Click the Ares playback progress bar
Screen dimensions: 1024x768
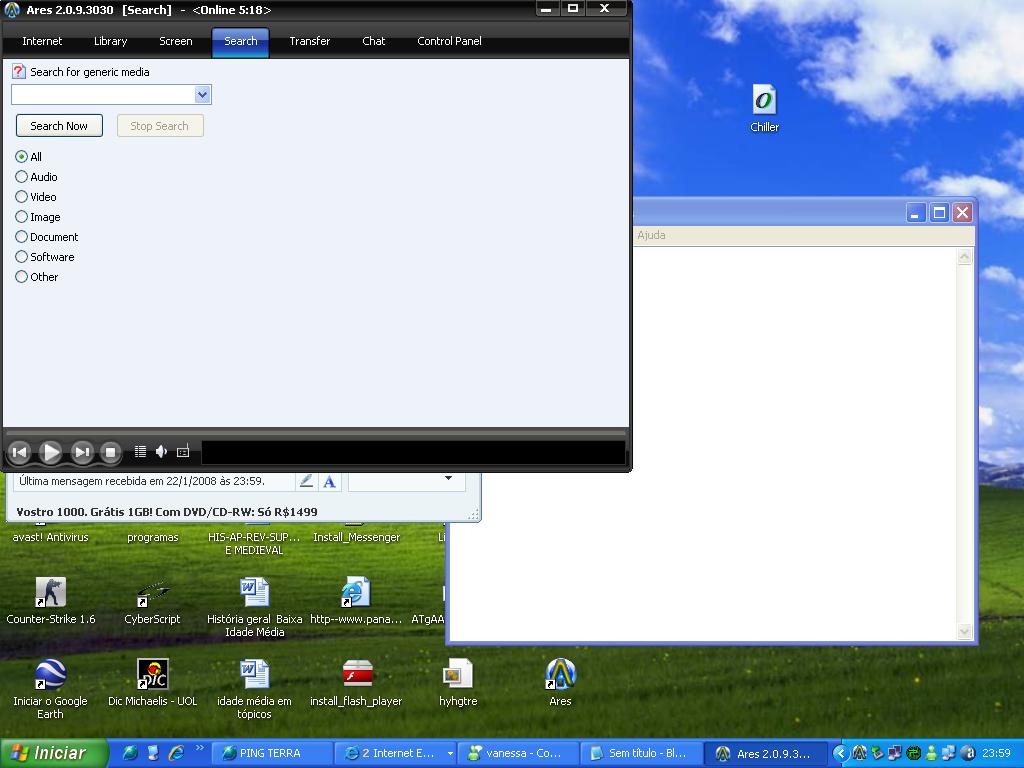pos(316,432)
